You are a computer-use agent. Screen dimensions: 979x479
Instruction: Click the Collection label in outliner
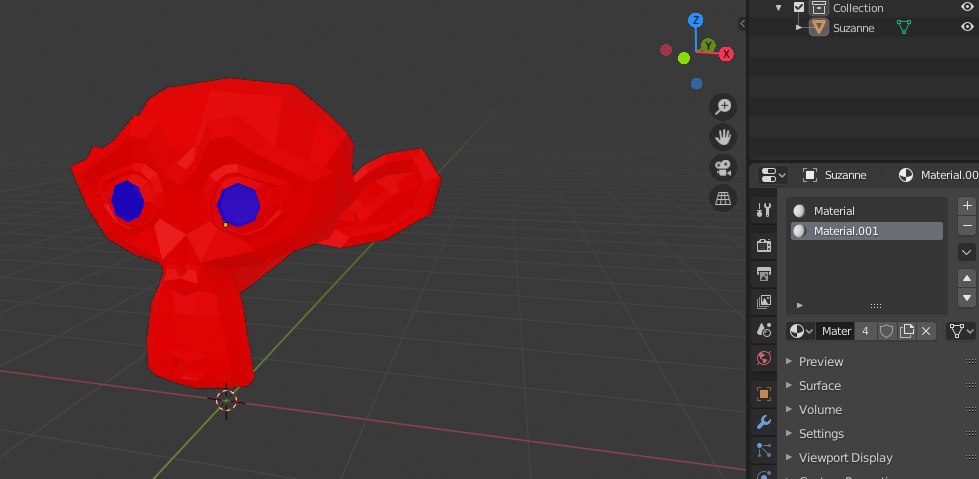(x=858, y=8)
